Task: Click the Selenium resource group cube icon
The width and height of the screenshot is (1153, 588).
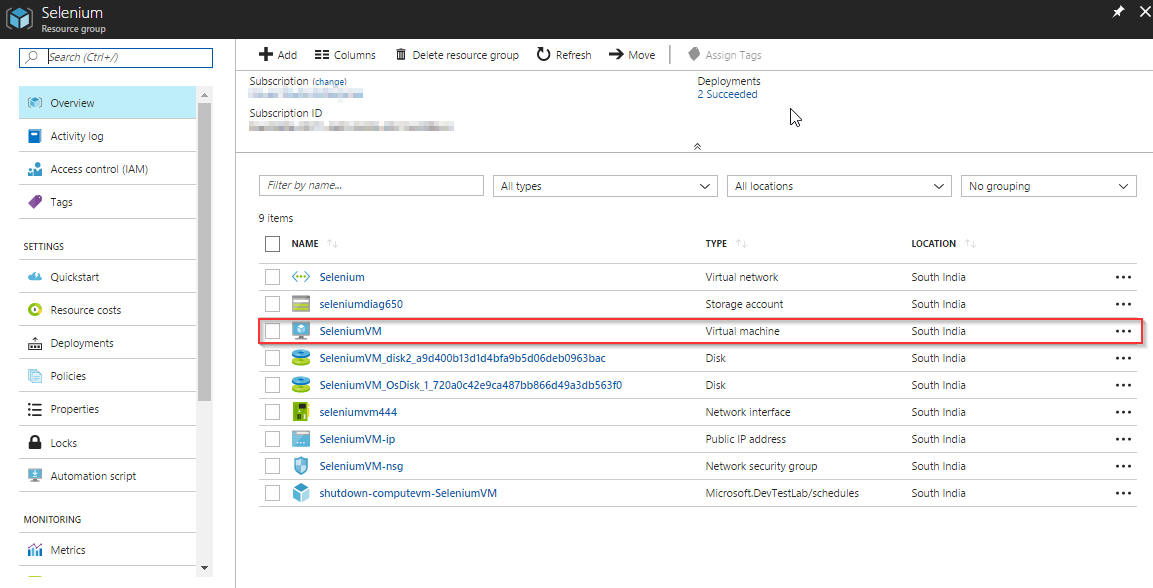Action: (19, 18)
